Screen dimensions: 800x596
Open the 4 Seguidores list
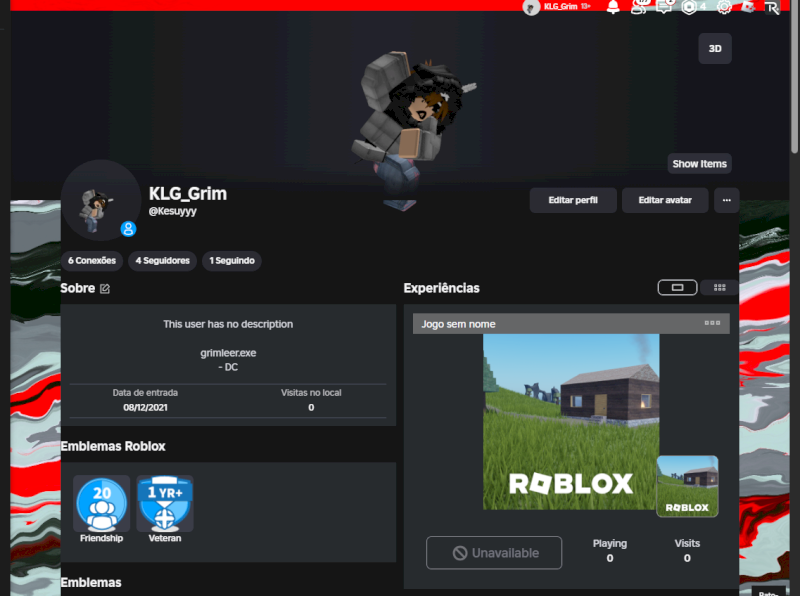pos(162,261)
